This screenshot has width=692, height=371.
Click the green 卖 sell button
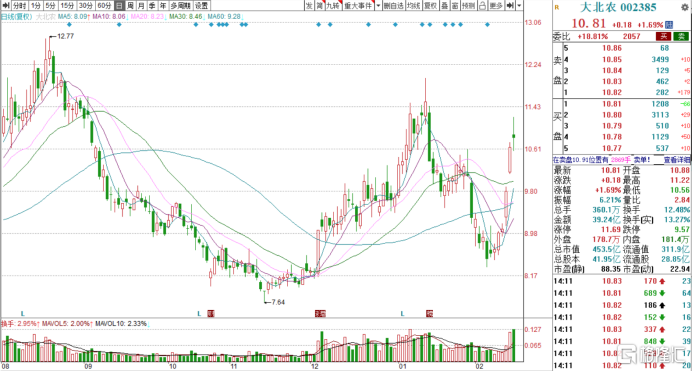(x=681, y=36)
